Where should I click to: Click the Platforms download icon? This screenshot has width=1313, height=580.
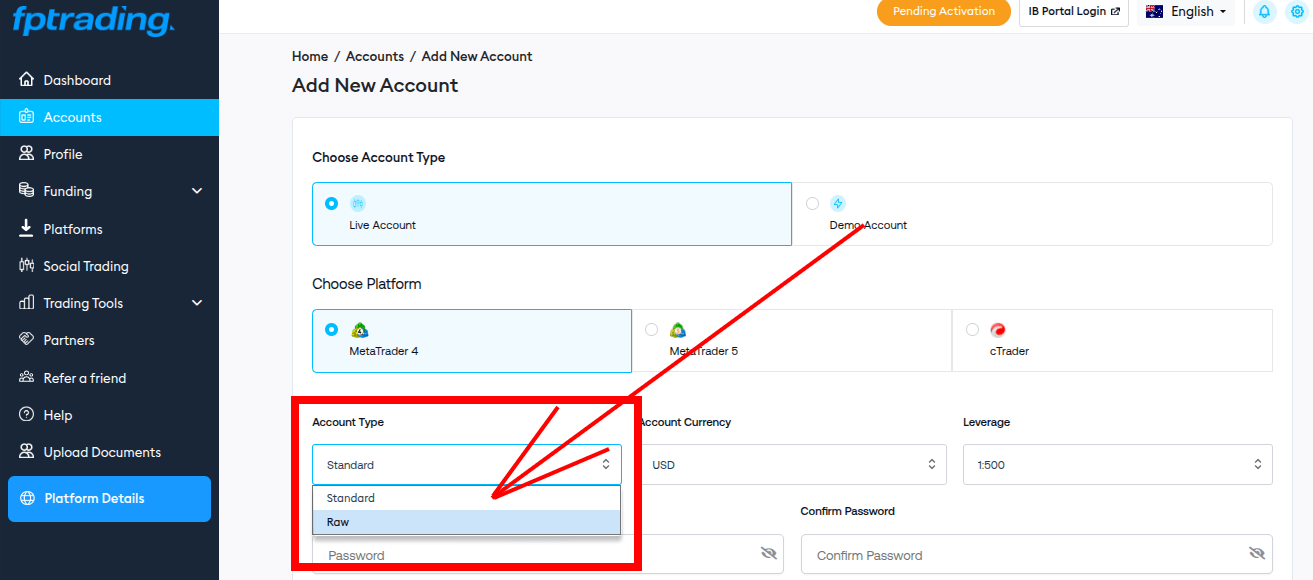point(27,229)
